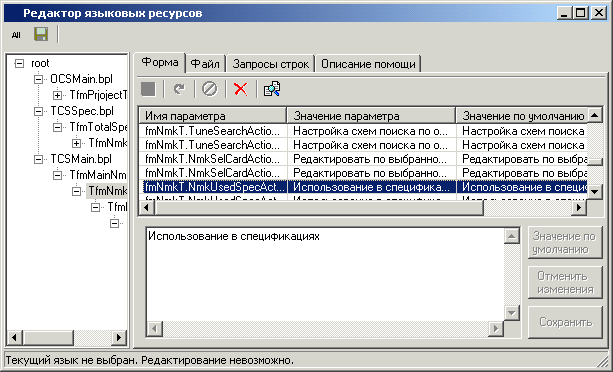Screen dimensions: 613x372
Task: Click the green floppy disk save icon
Action: tap(41, 34)
